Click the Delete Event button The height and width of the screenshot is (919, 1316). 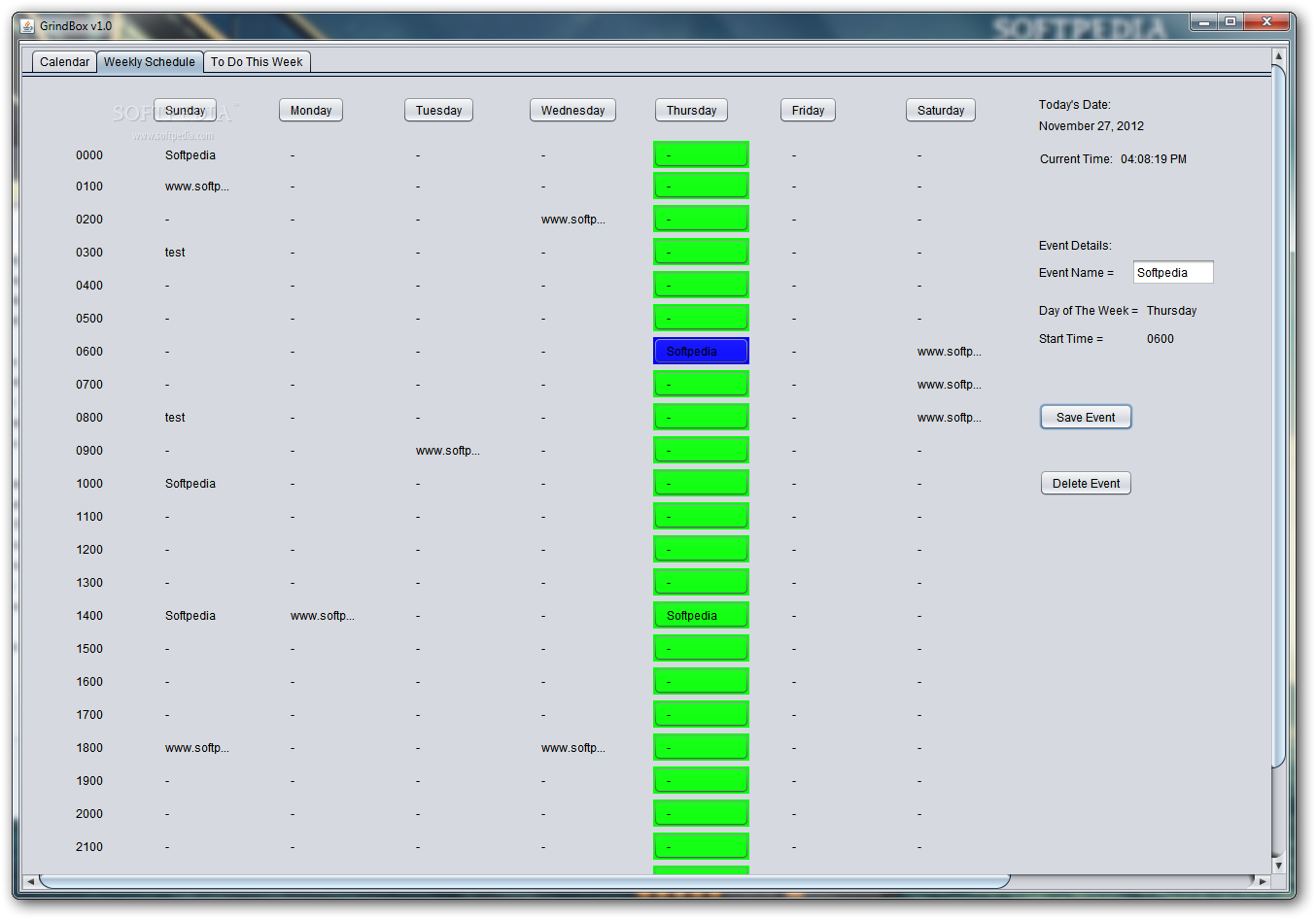1086,484
